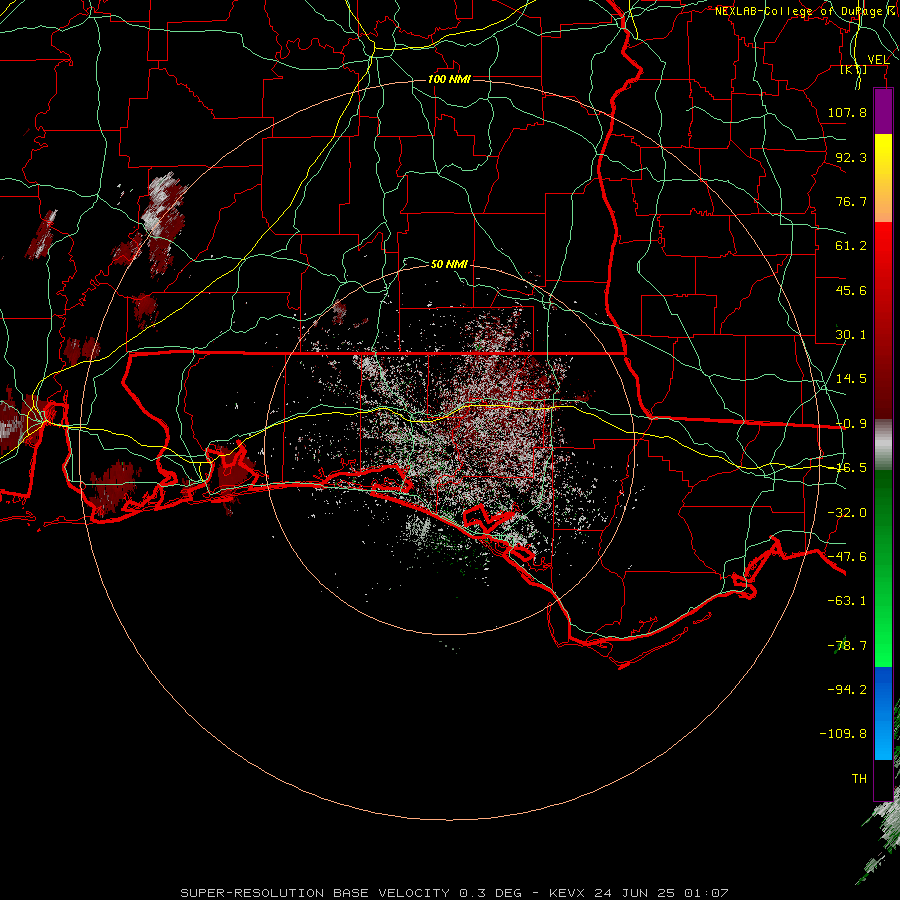900x900 pixels.
Task: Click the TH label on the legend
Action: [859, 779]
